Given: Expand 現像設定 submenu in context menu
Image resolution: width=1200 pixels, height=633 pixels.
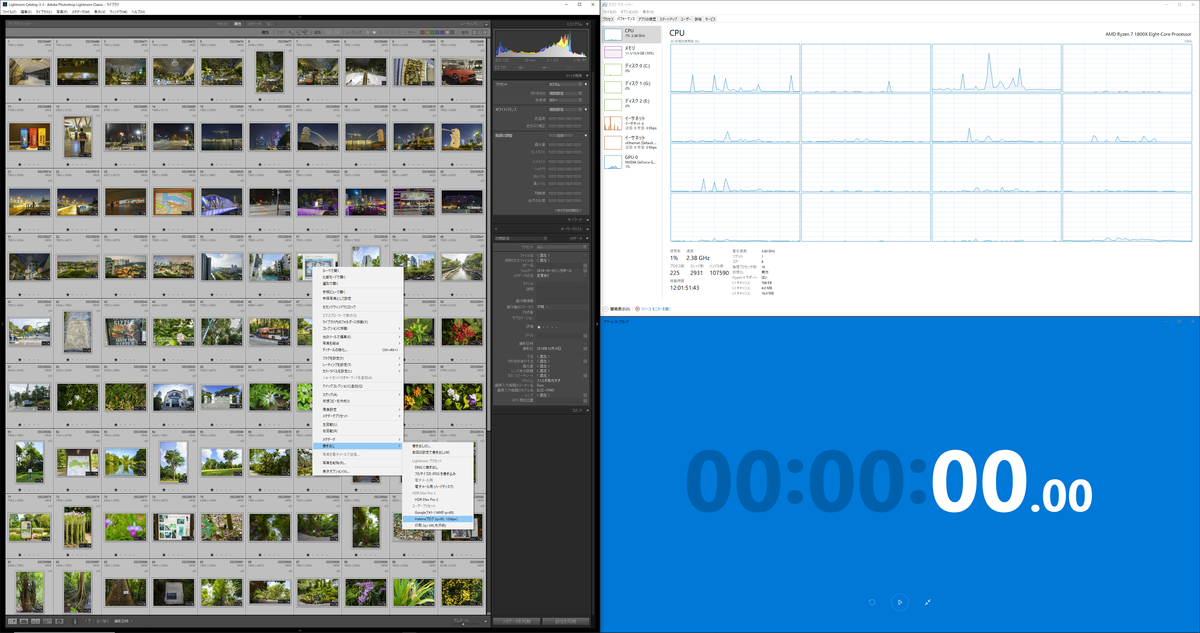Looking at the screenshot, I should [358, 409].
